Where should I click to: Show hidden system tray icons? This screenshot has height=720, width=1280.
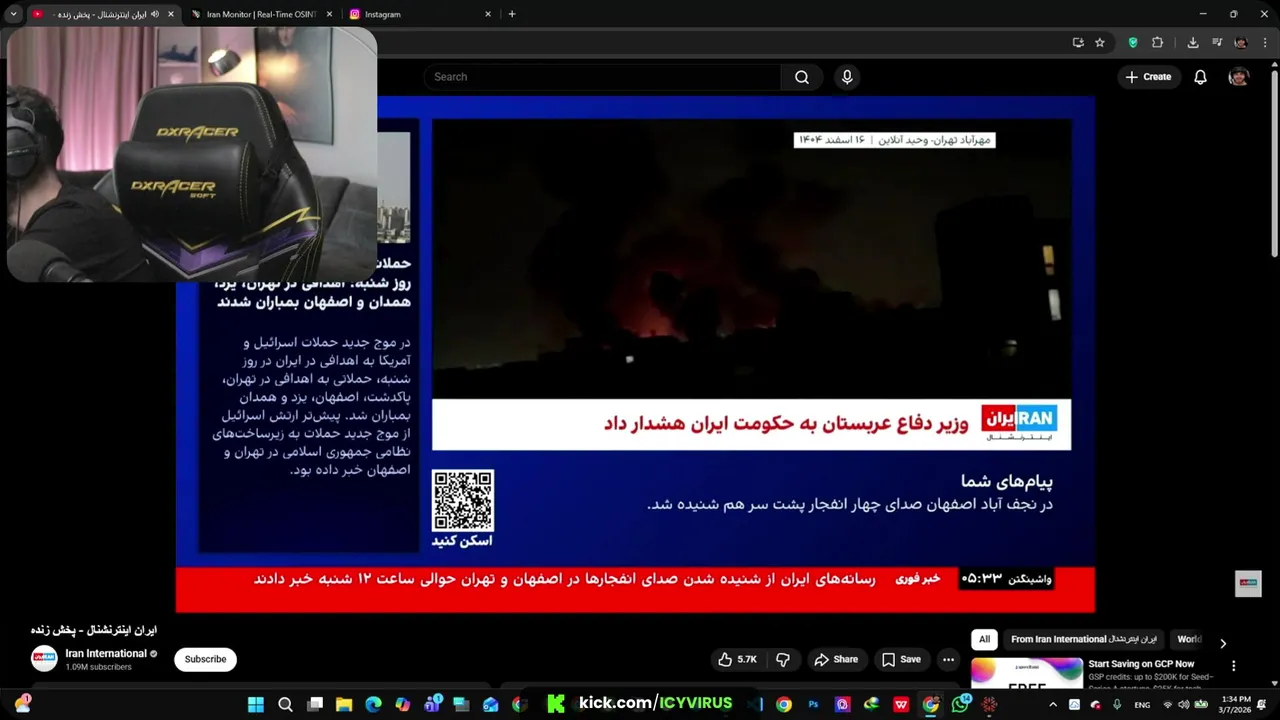click(x=1053, y=705)
